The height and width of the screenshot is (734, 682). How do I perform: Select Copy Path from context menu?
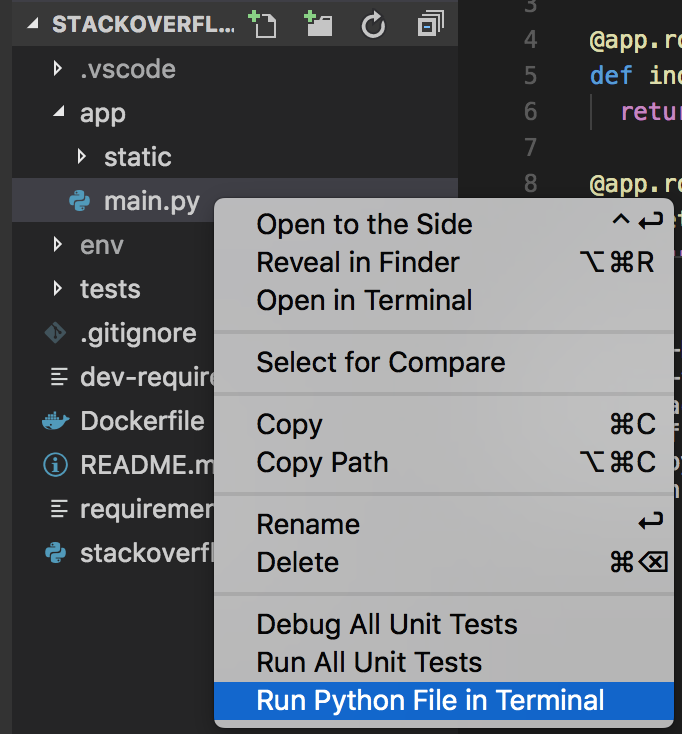[x=322, y=462]
